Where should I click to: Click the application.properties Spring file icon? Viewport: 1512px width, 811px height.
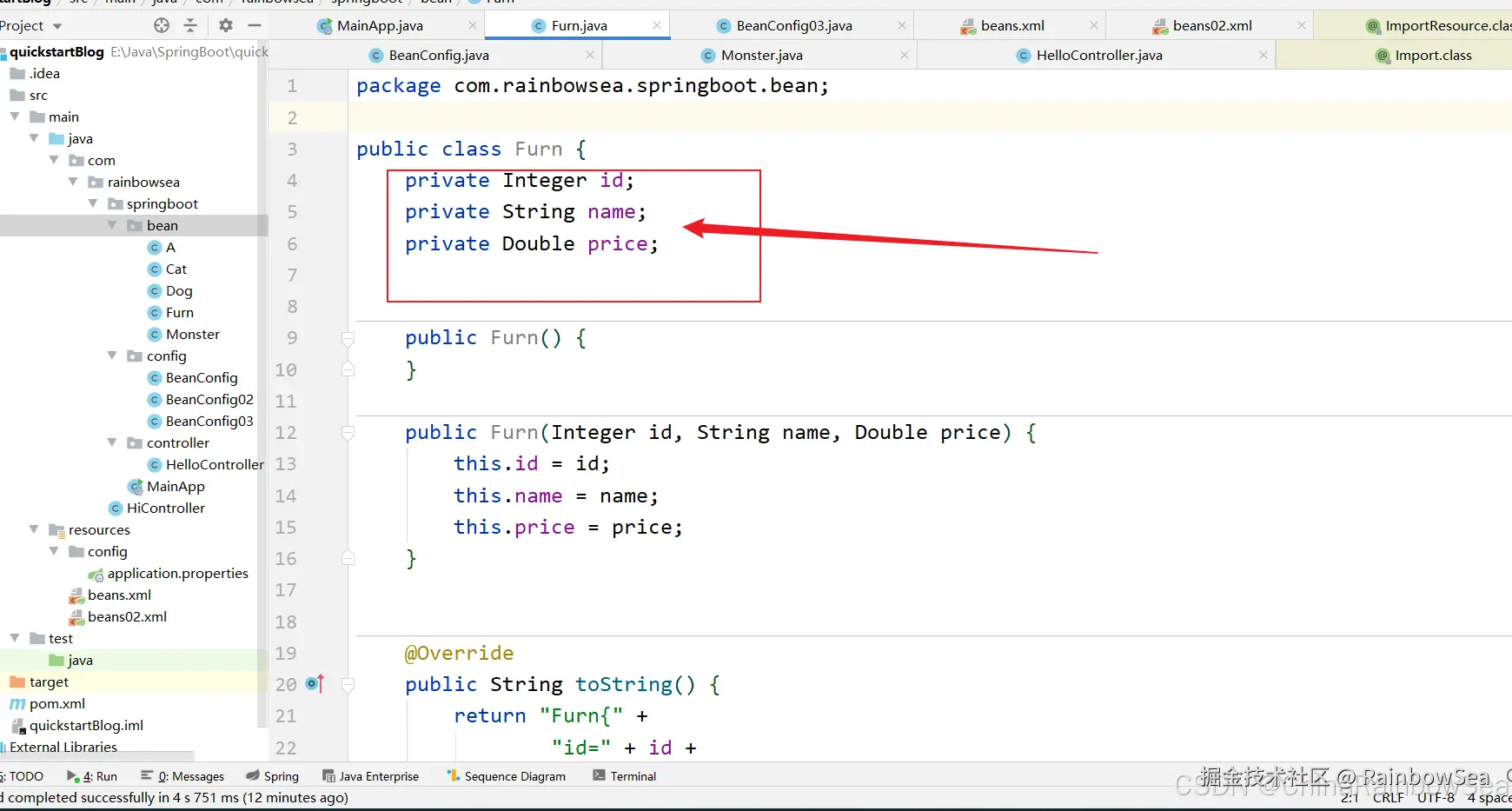(96, 575)
